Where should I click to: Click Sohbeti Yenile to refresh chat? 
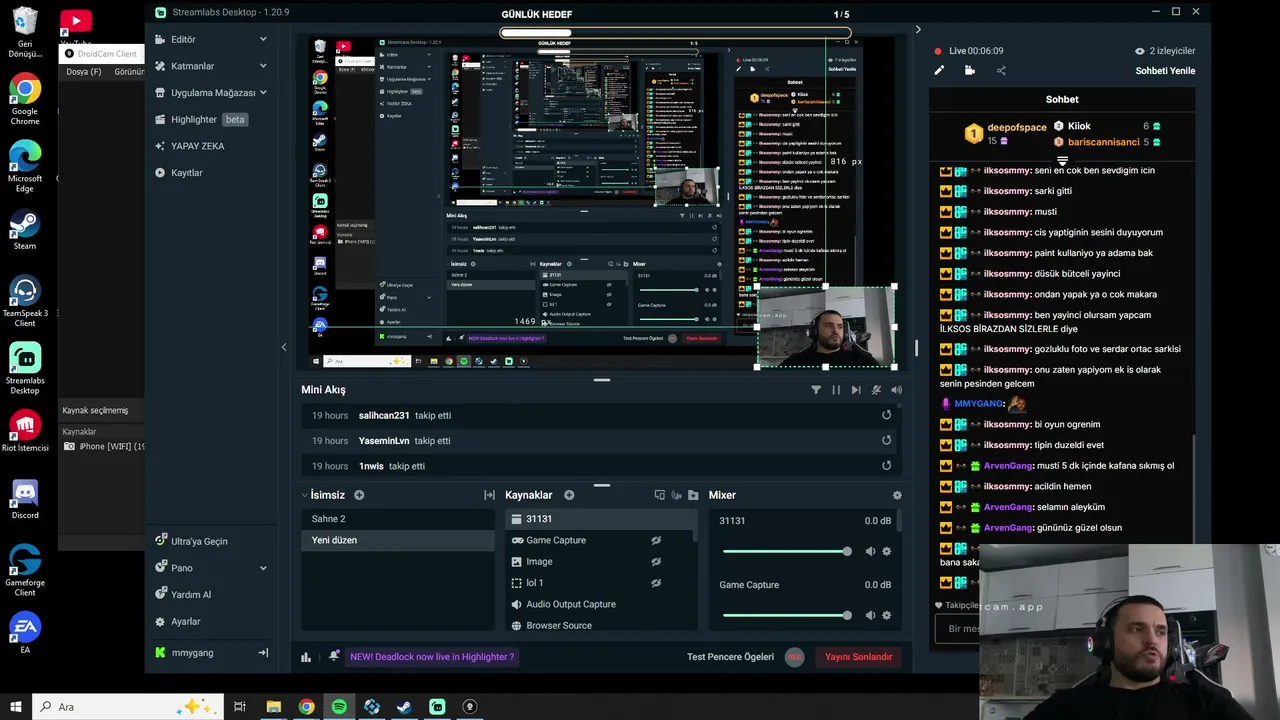1165,71
